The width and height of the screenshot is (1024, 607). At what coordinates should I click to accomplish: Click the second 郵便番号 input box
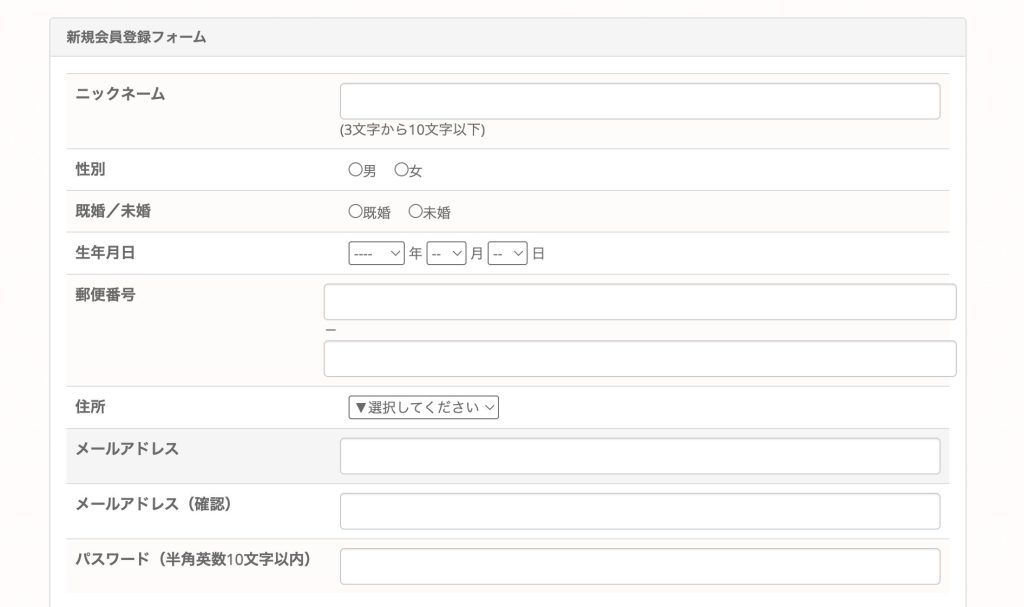[x=640, y=359]
